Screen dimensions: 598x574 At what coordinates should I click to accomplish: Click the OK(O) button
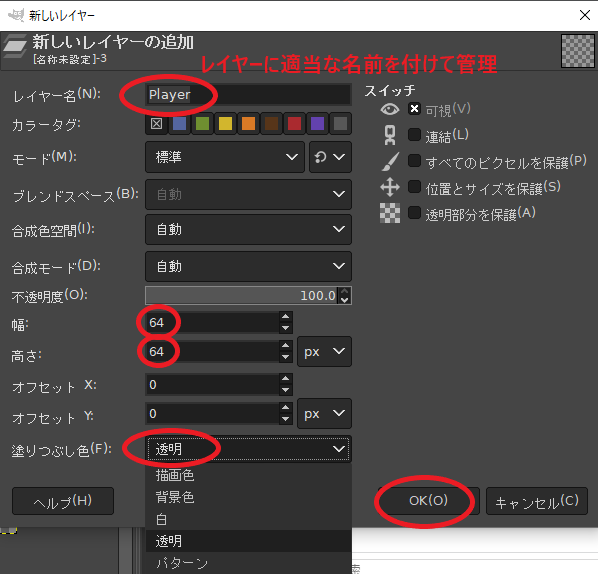(429, 501)
